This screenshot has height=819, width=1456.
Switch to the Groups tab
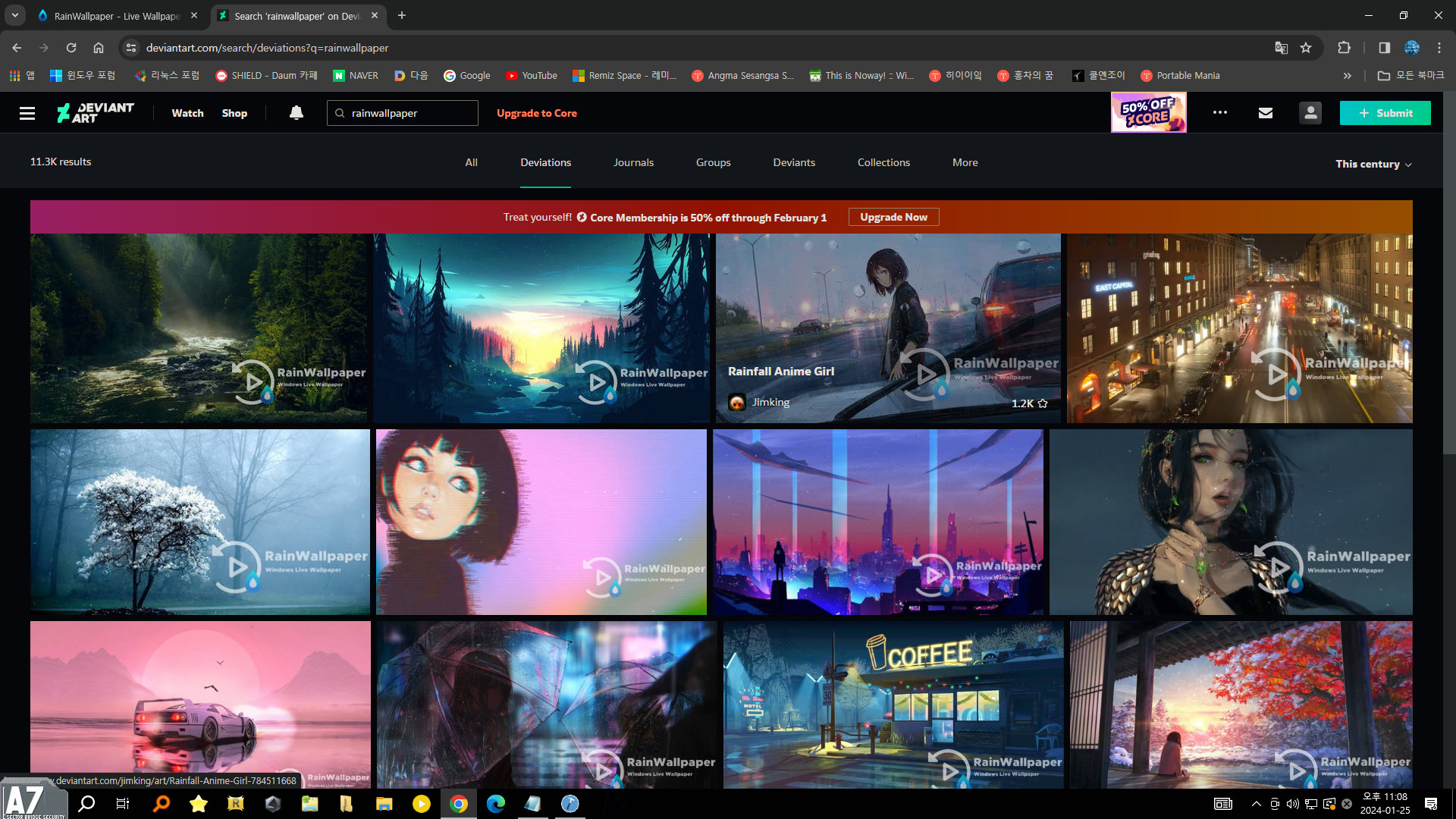713,162
